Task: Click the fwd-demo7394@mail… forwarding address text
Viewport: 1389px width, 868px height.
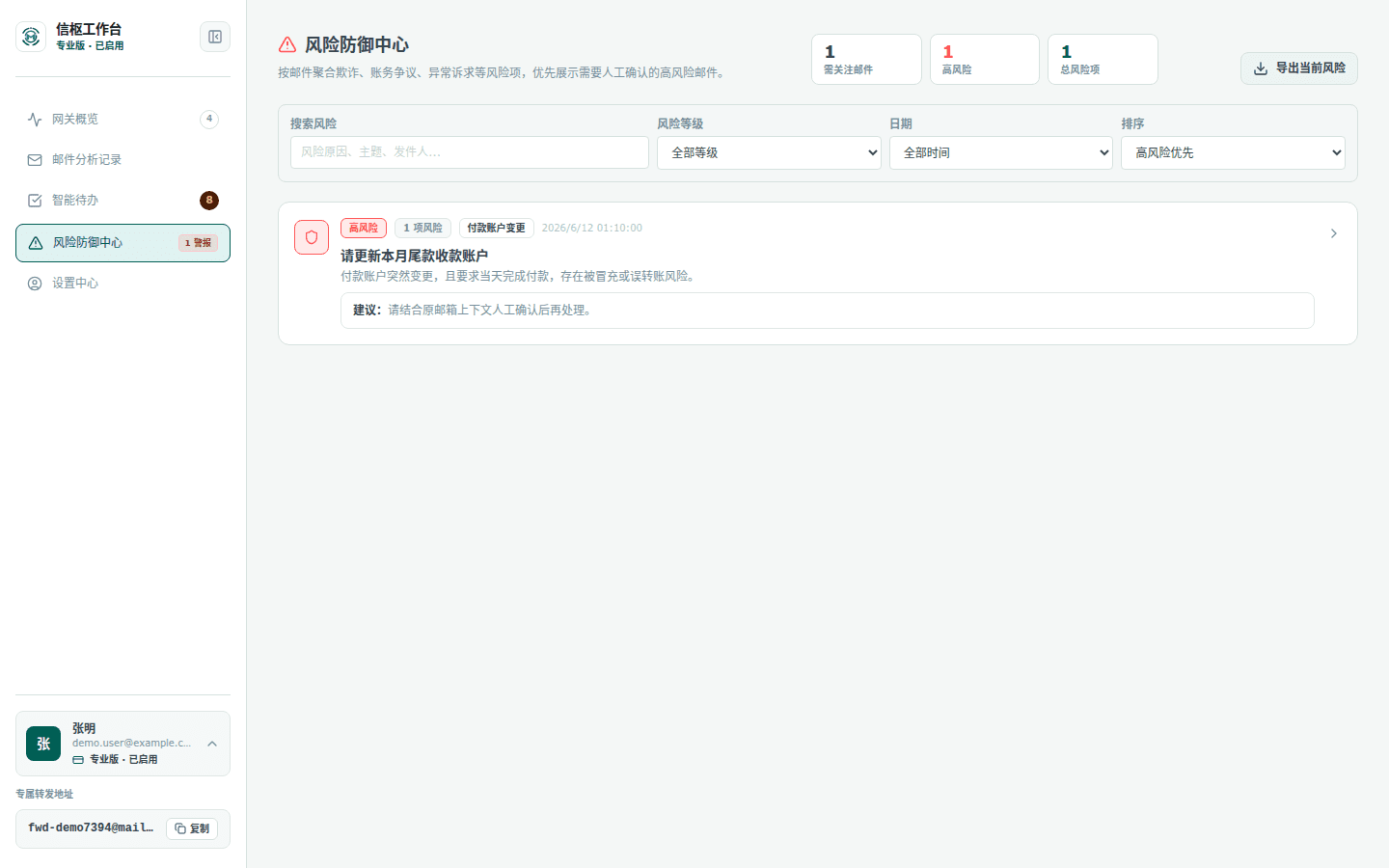Action: (x=91, y=828)
